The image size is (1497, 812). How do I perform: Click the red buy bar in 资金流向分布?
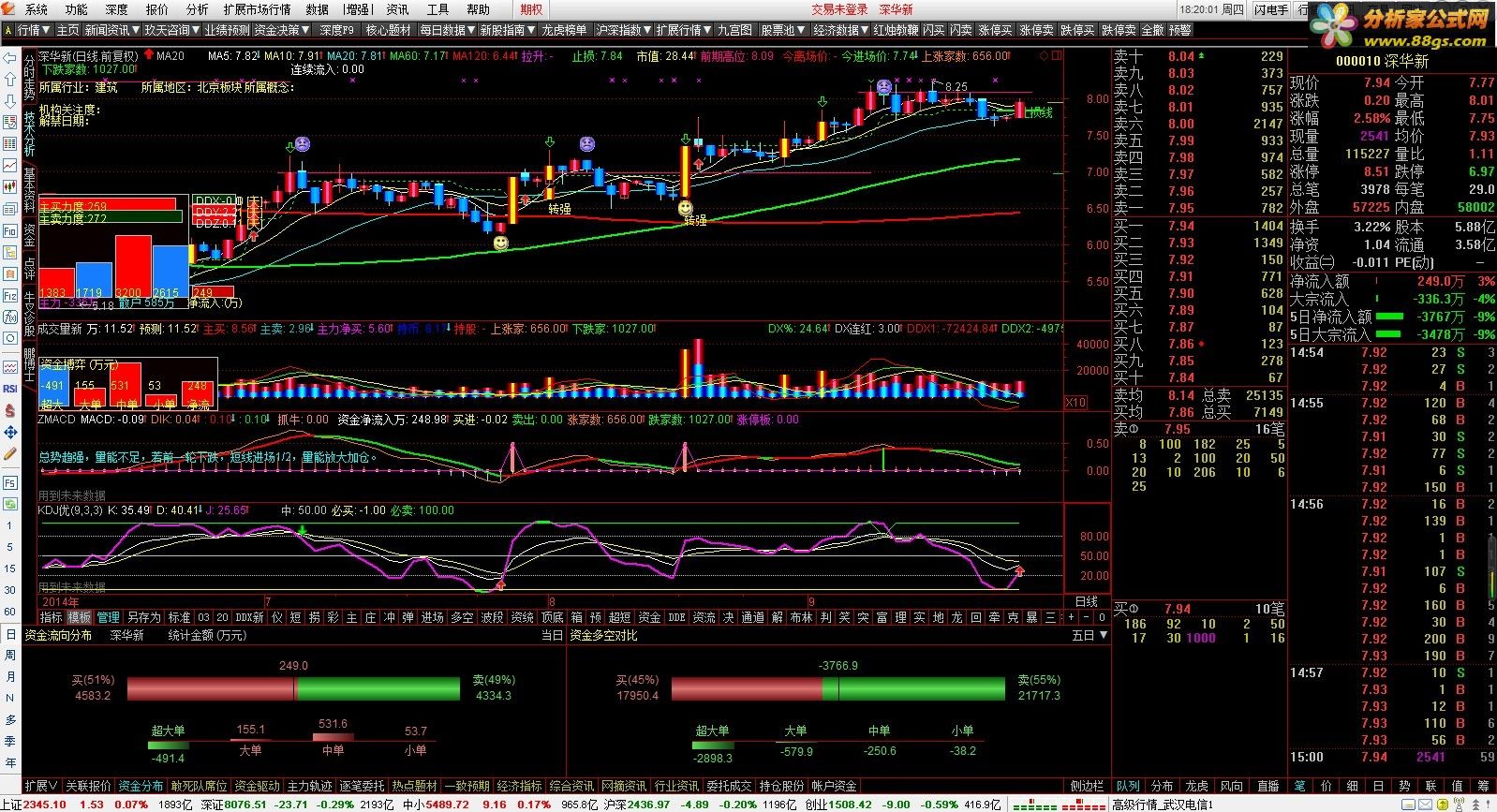click(210, 689)
